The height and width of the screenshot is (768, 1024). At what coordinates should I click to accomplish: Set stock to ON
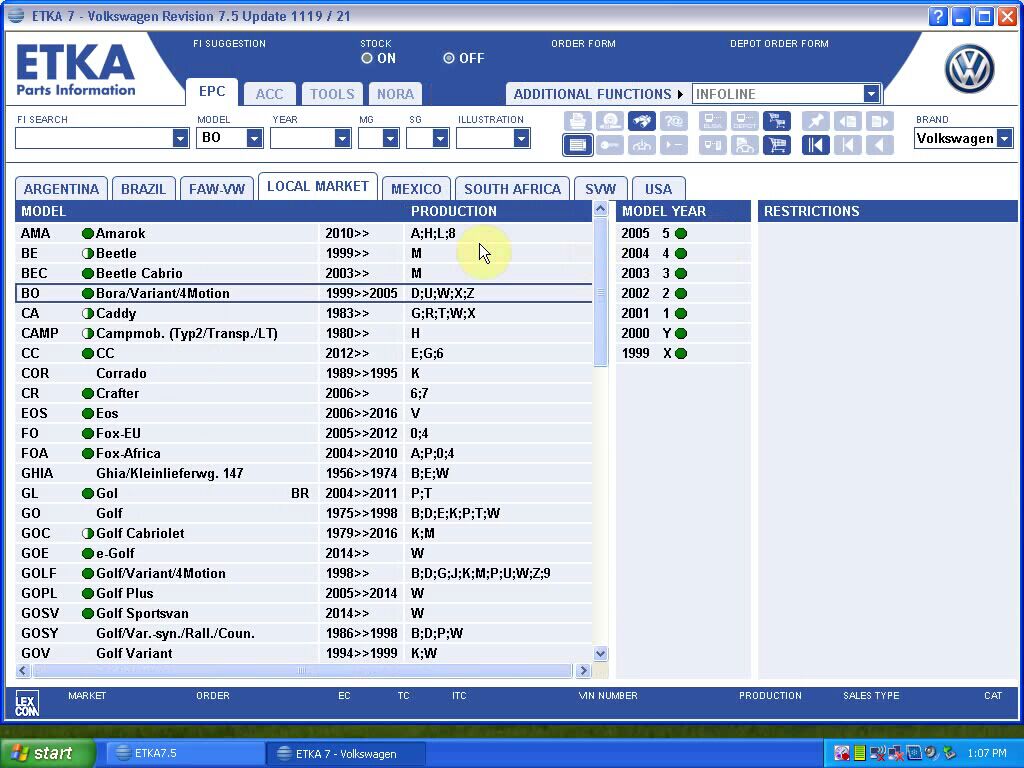[367, 58]
